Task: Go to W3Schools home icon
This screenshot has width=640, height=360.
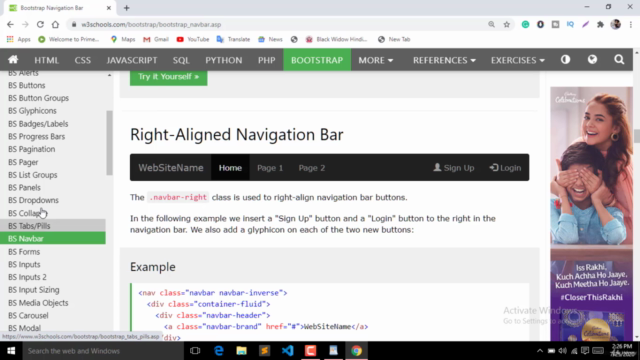Action: pos(13,60)
